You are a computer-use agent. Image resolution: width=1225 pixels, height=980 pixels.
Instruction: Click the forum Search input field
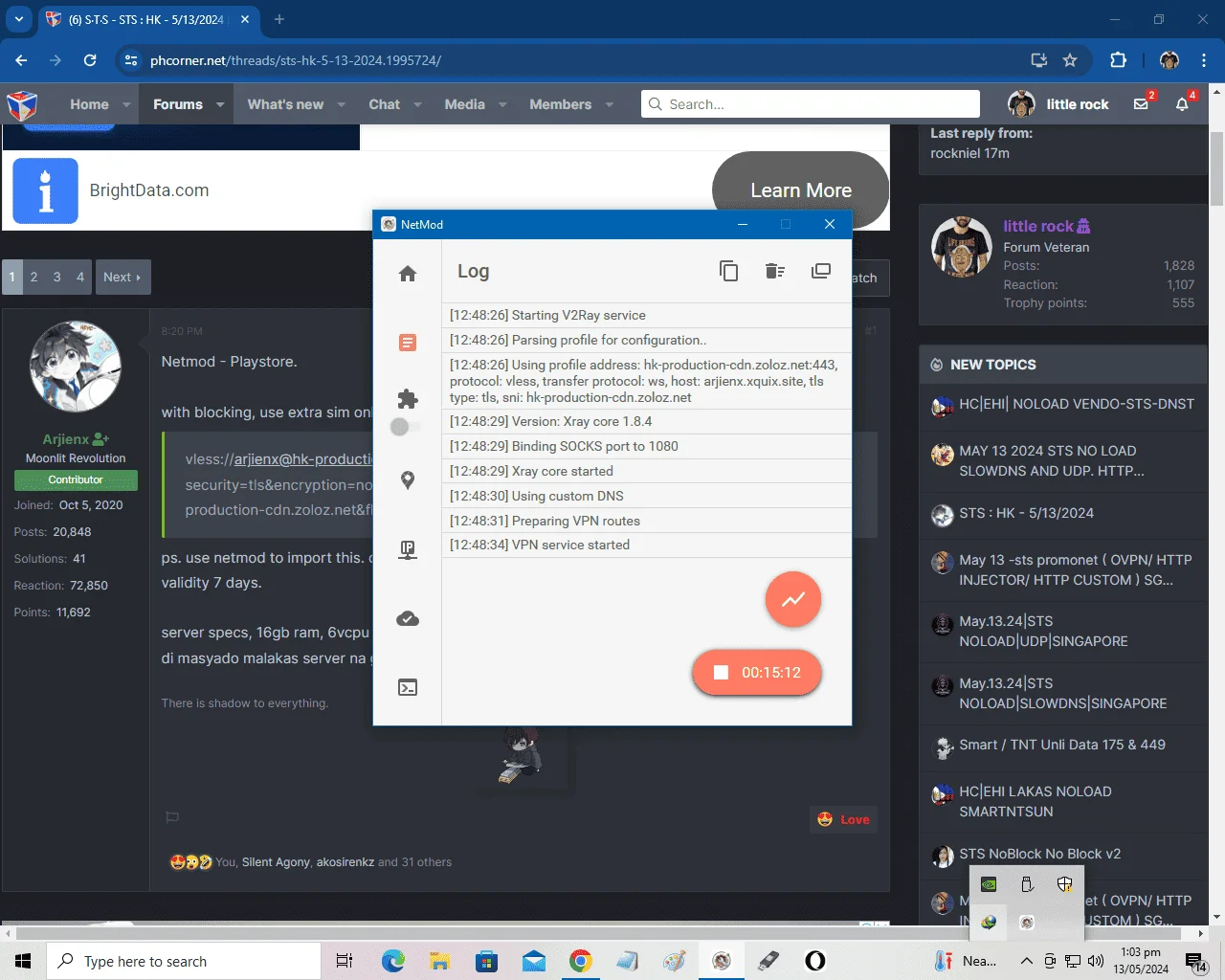coord(811,104)
